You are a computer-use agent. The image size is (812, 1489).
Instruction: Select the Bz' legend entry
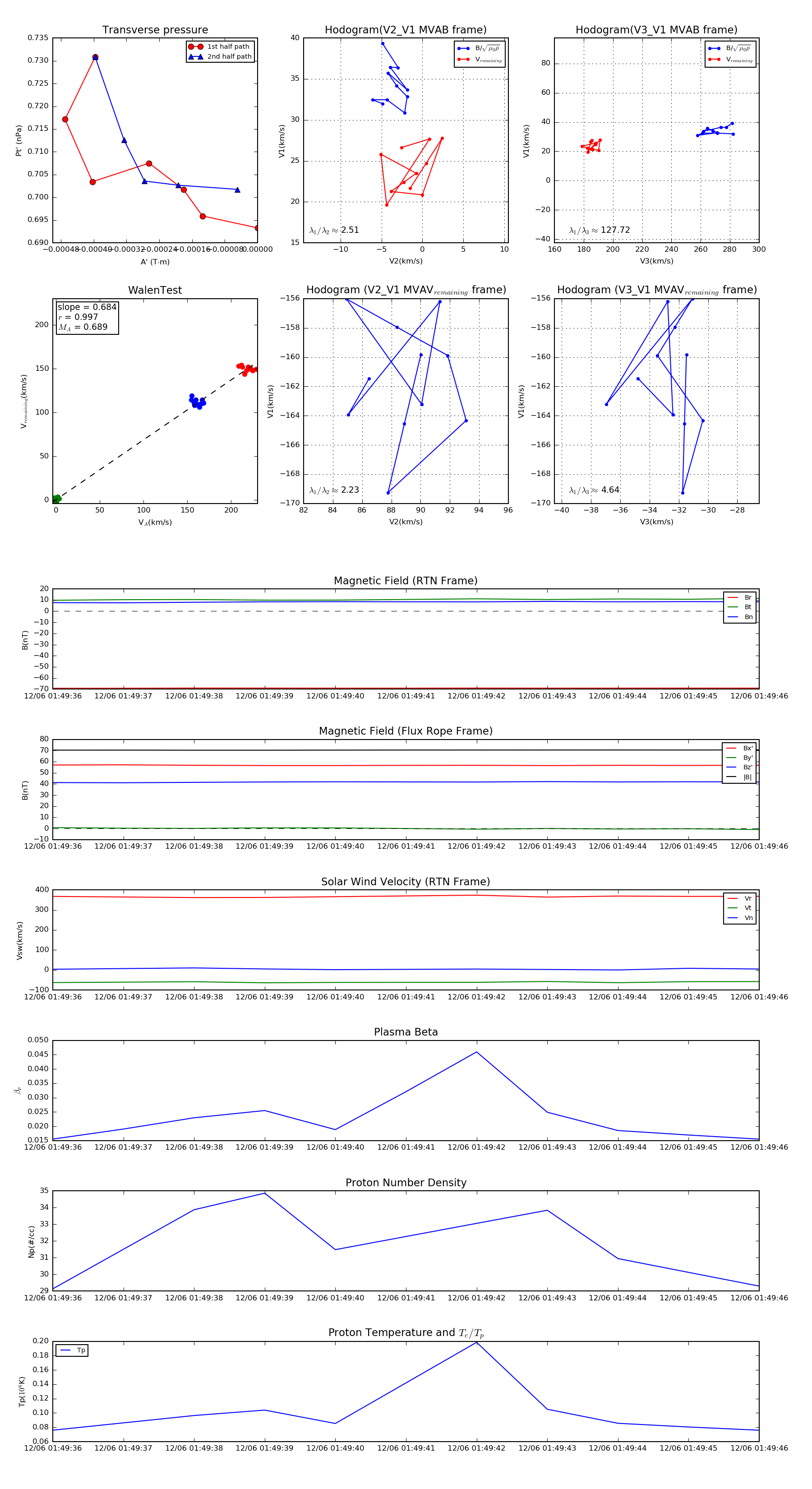(740, 767)
